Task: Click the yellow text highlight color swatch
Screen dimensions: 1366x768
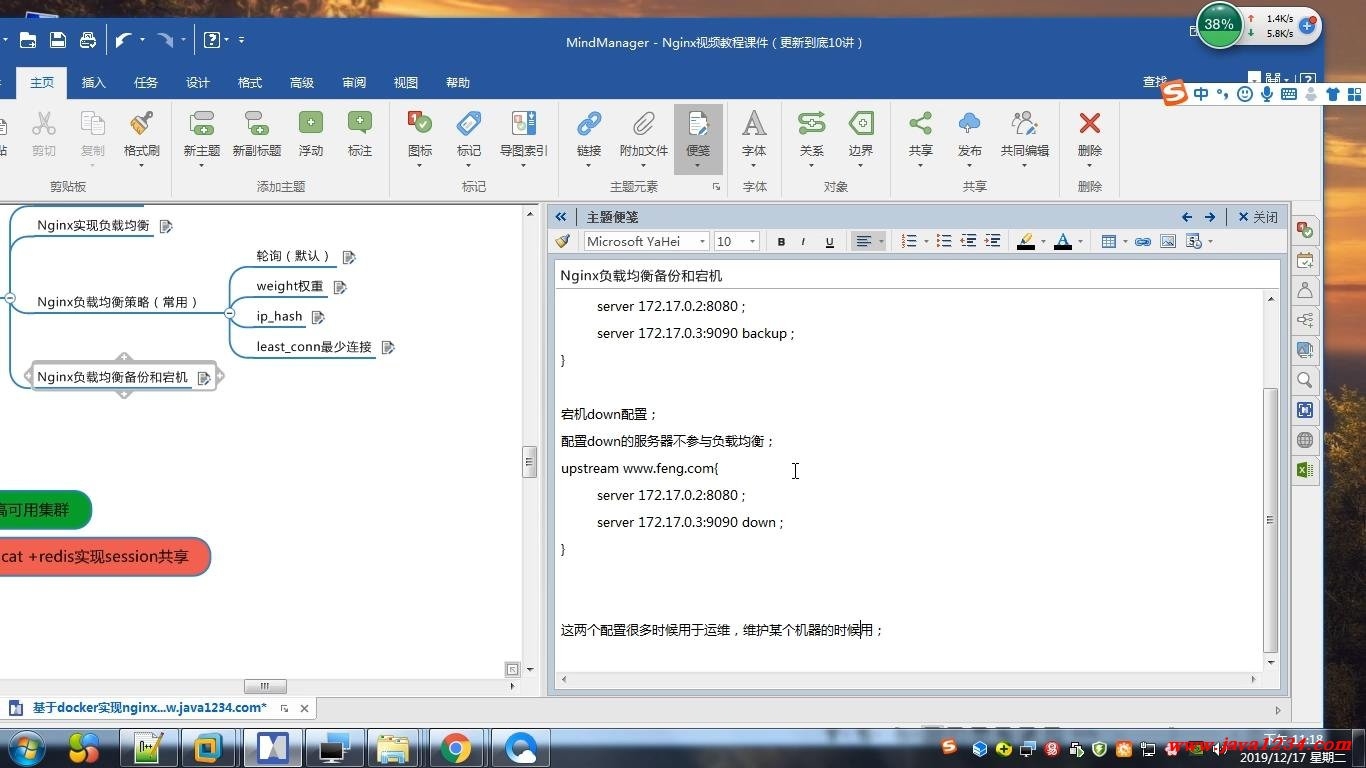Action: coord(1025,241)
